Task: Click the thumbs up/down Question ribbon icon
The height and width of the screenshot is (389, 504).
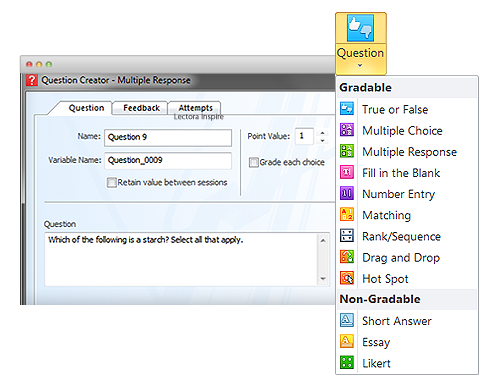Action: [x=360, y=28]
